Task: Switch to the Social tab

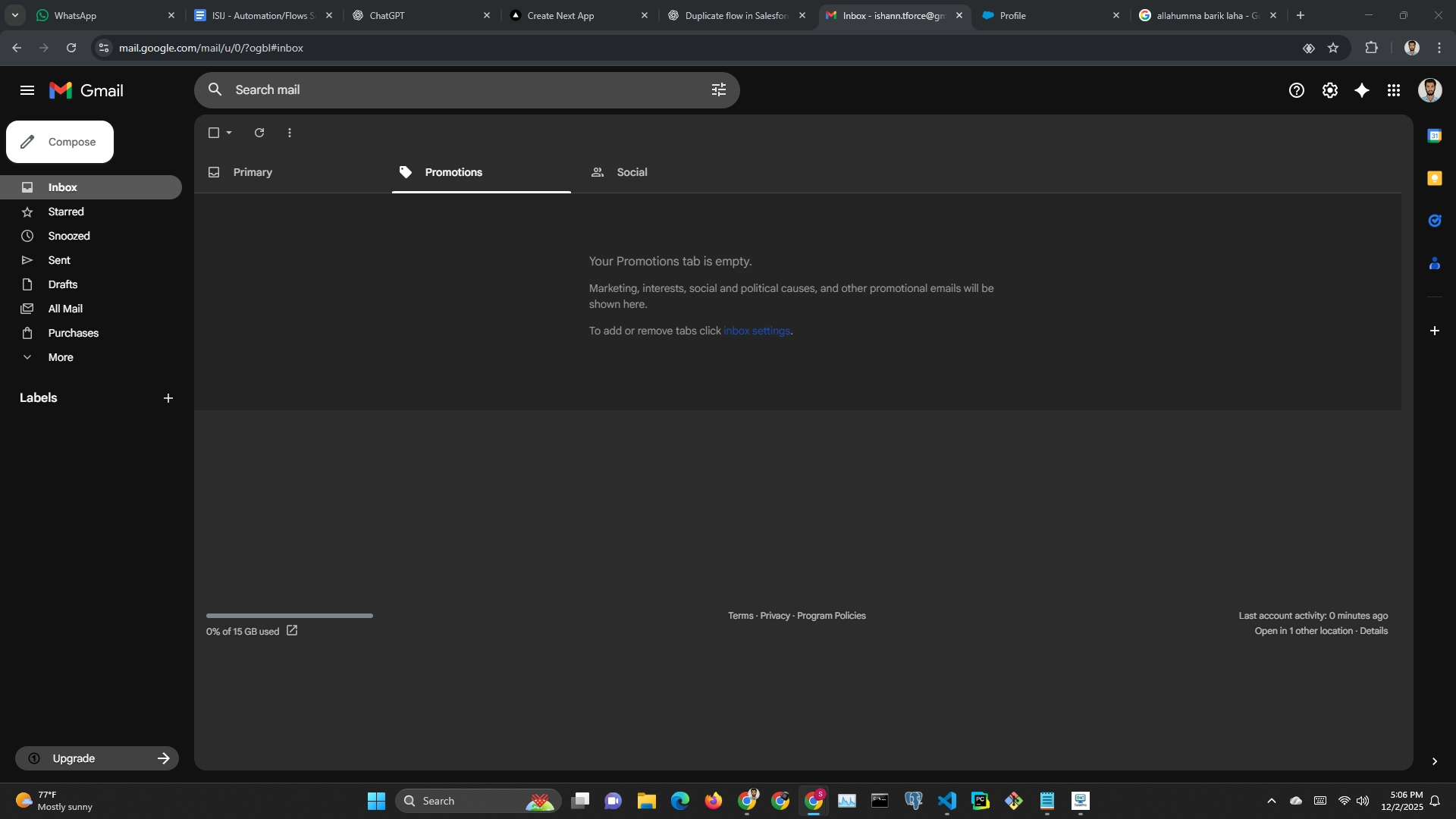Action: (x=631, y=172)
